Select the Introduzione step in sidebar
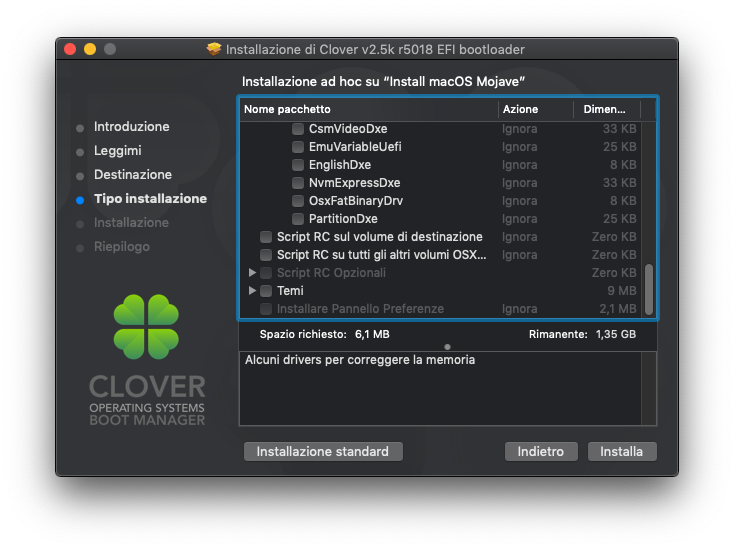 click(x=132, y=126)
